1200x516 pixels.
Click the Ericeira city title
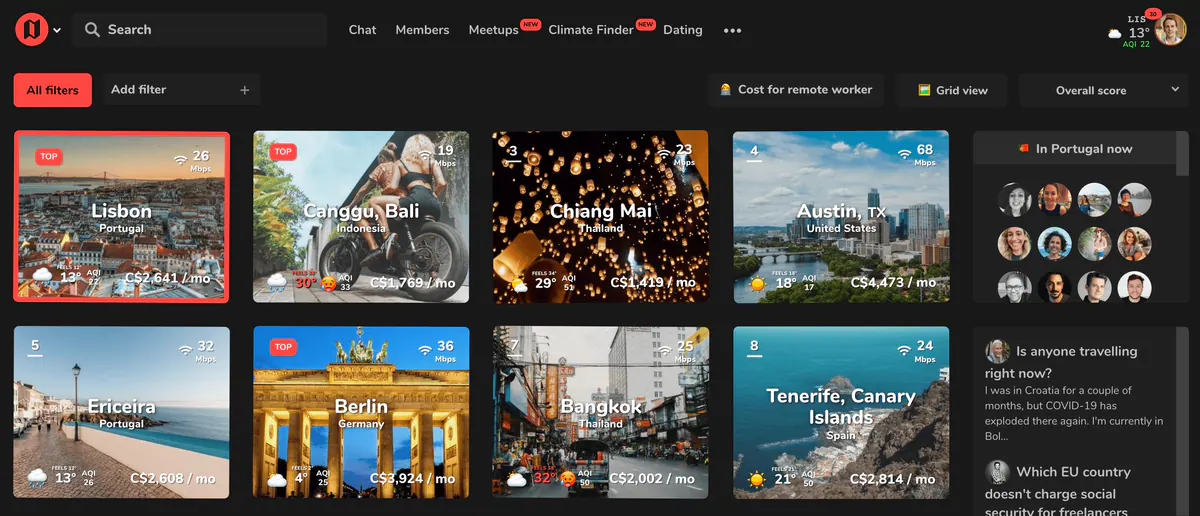pos(122,407)
